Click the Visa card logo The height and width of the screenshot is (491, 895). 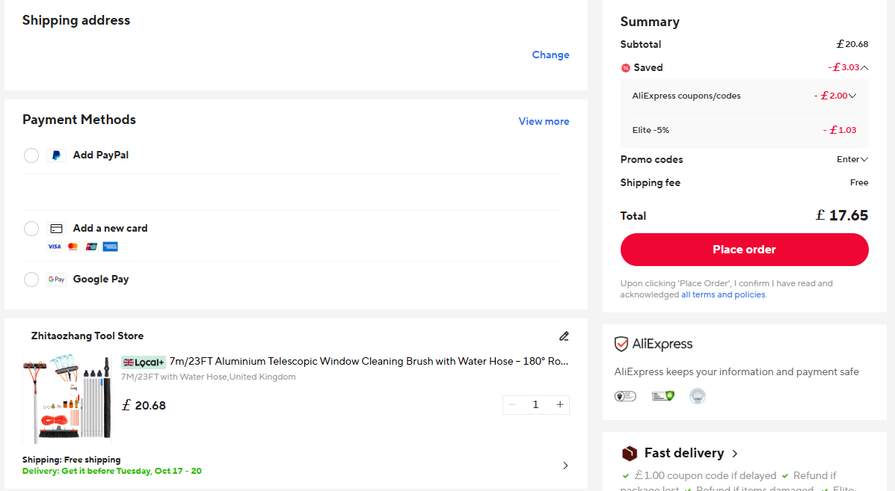point(54,247)
